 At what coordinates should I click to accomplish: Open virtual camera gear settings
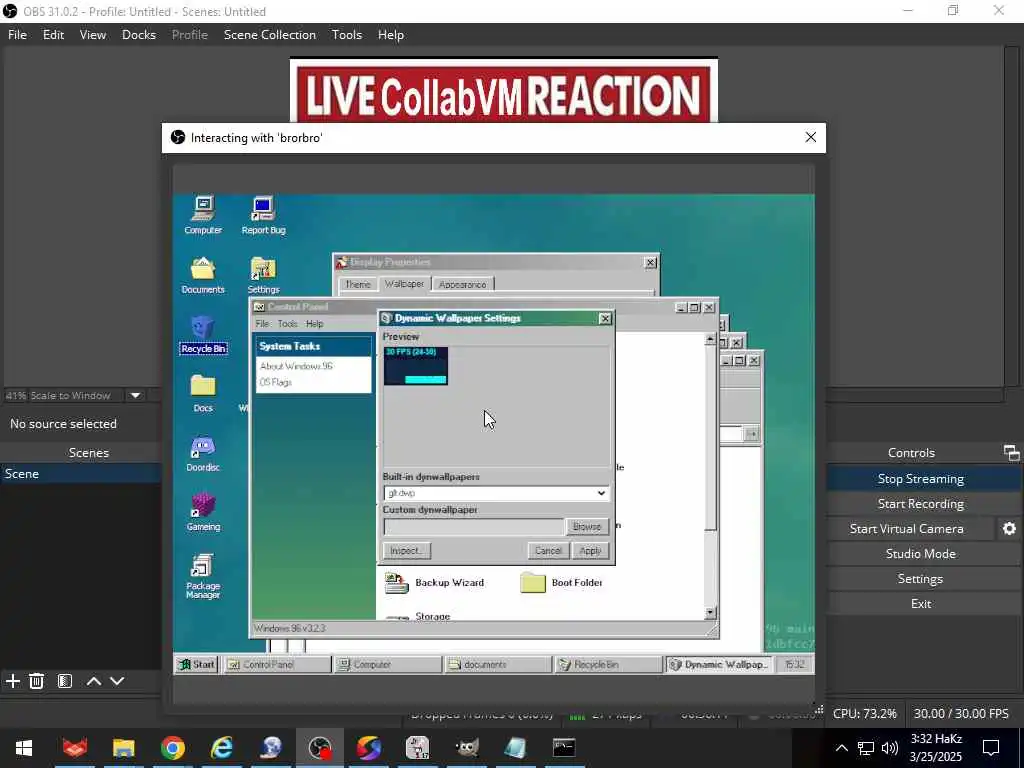click(1009, 529)
